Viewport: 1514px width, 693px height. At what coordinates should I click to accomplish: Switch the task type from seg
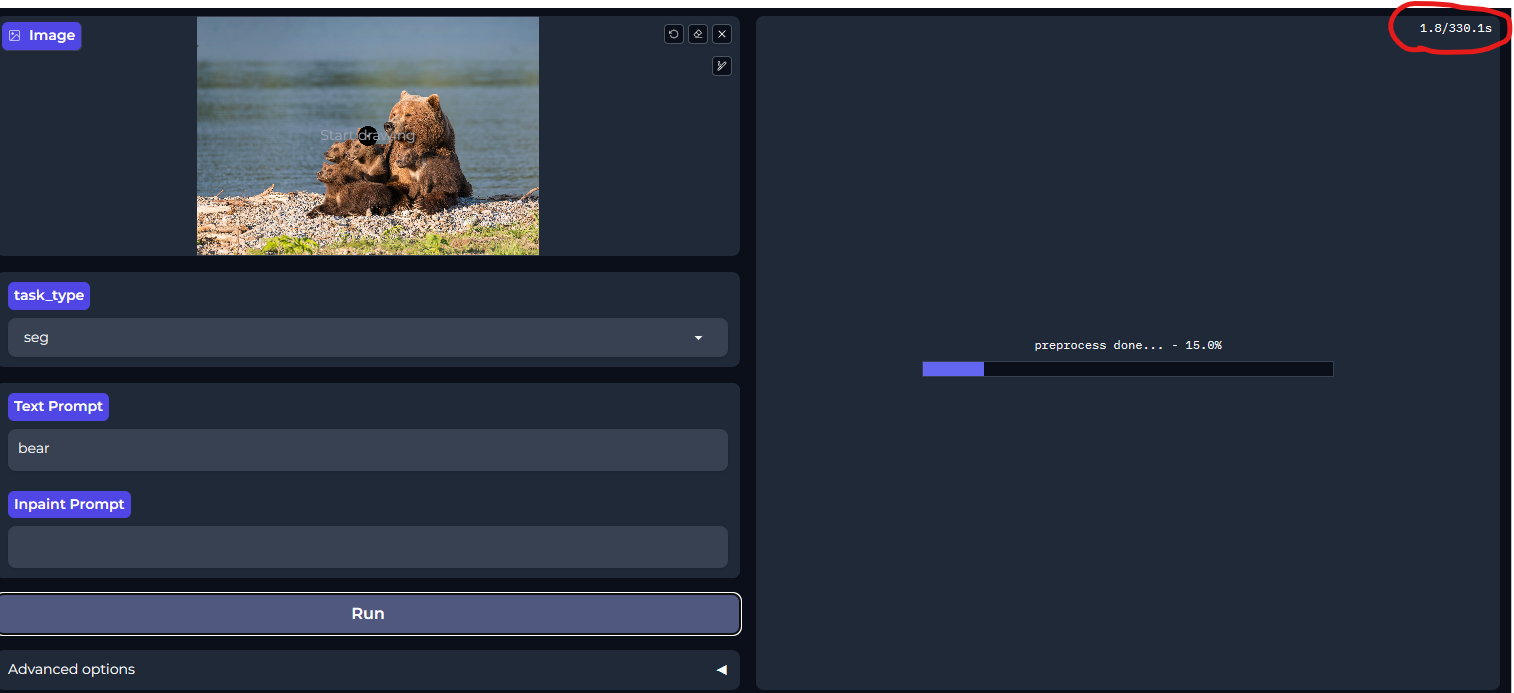[368, 337]
